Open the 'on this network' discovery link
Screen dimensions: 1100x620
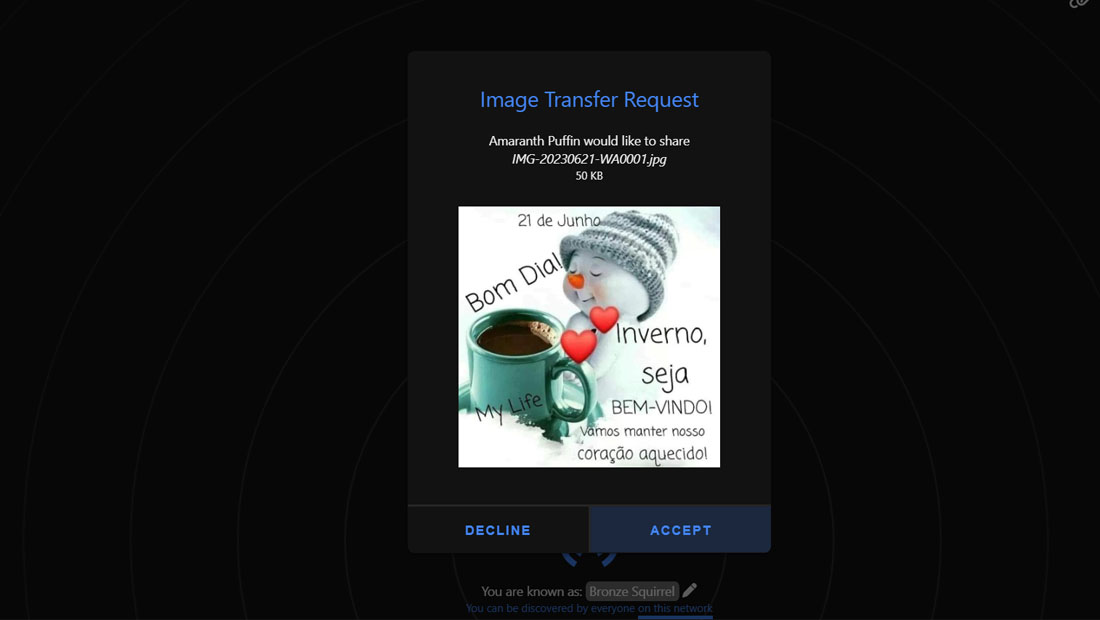(675, 608)
